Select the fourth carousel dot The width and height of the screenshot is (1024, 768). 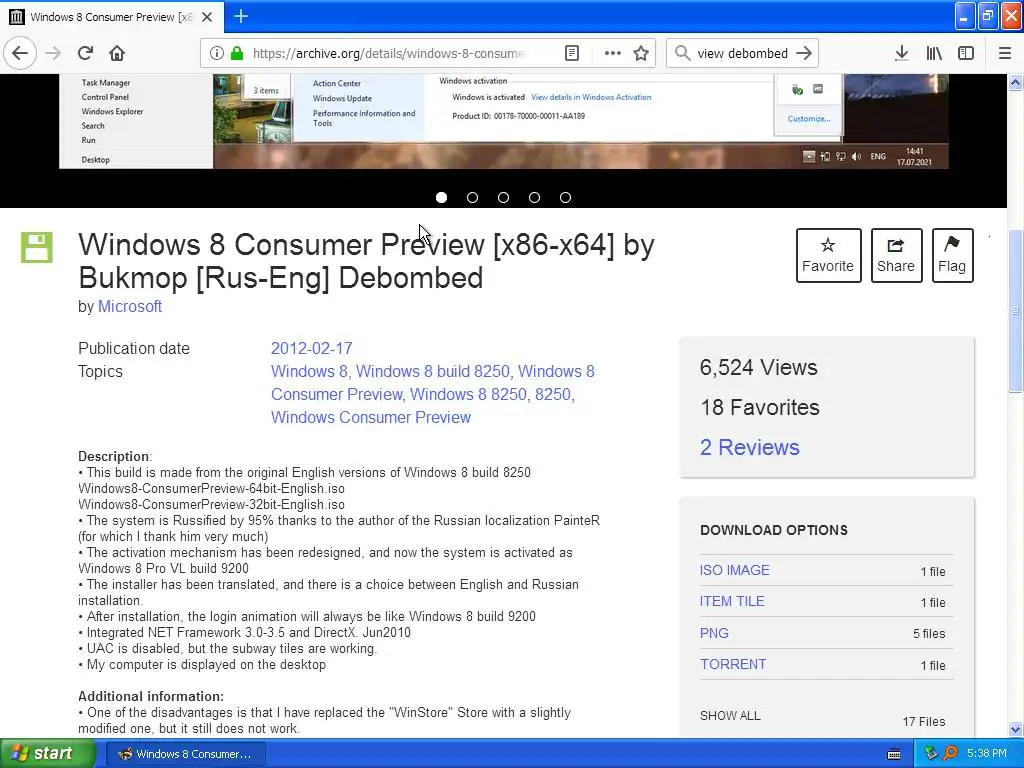[x=534, y=197]
